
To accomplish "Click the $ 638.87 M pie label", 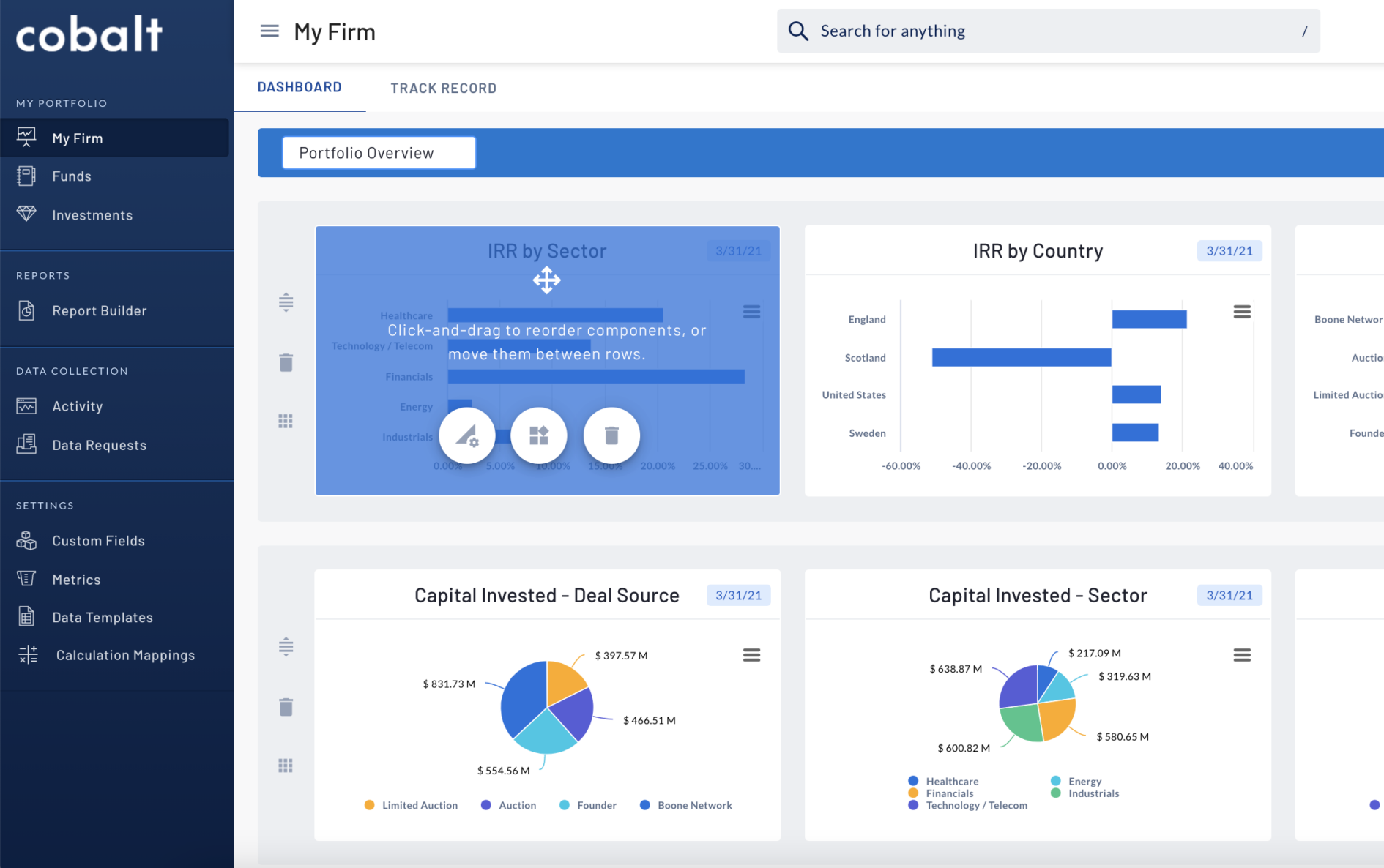I will (956, 668).
